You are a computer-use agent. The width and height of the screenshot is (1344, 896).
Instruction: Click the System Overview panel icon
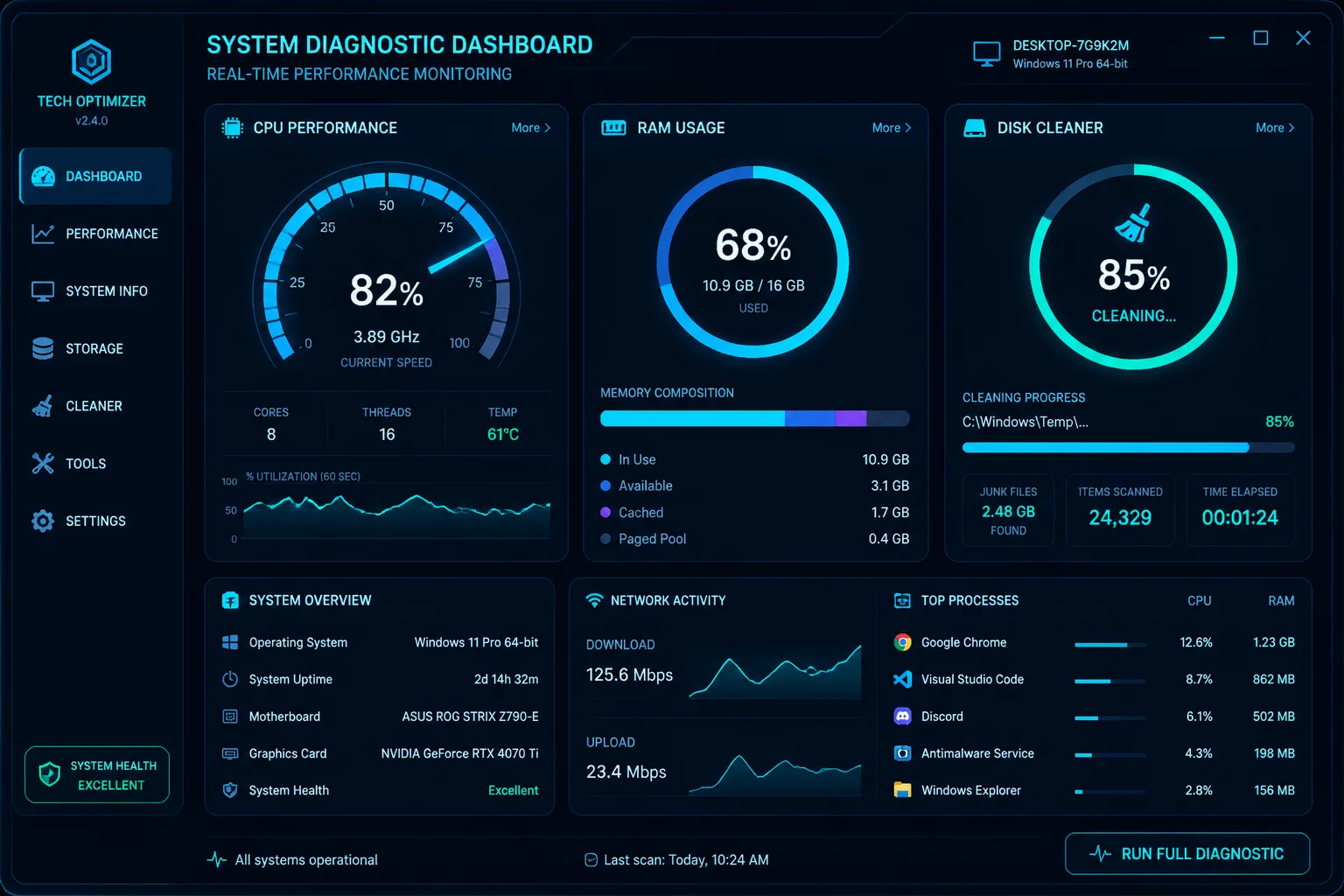click(x=230, y=600)
